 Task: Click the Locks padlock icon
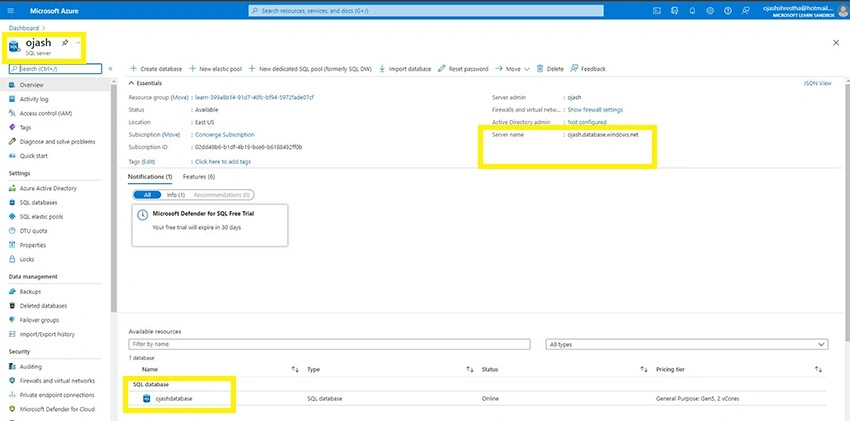coord(12,259)
